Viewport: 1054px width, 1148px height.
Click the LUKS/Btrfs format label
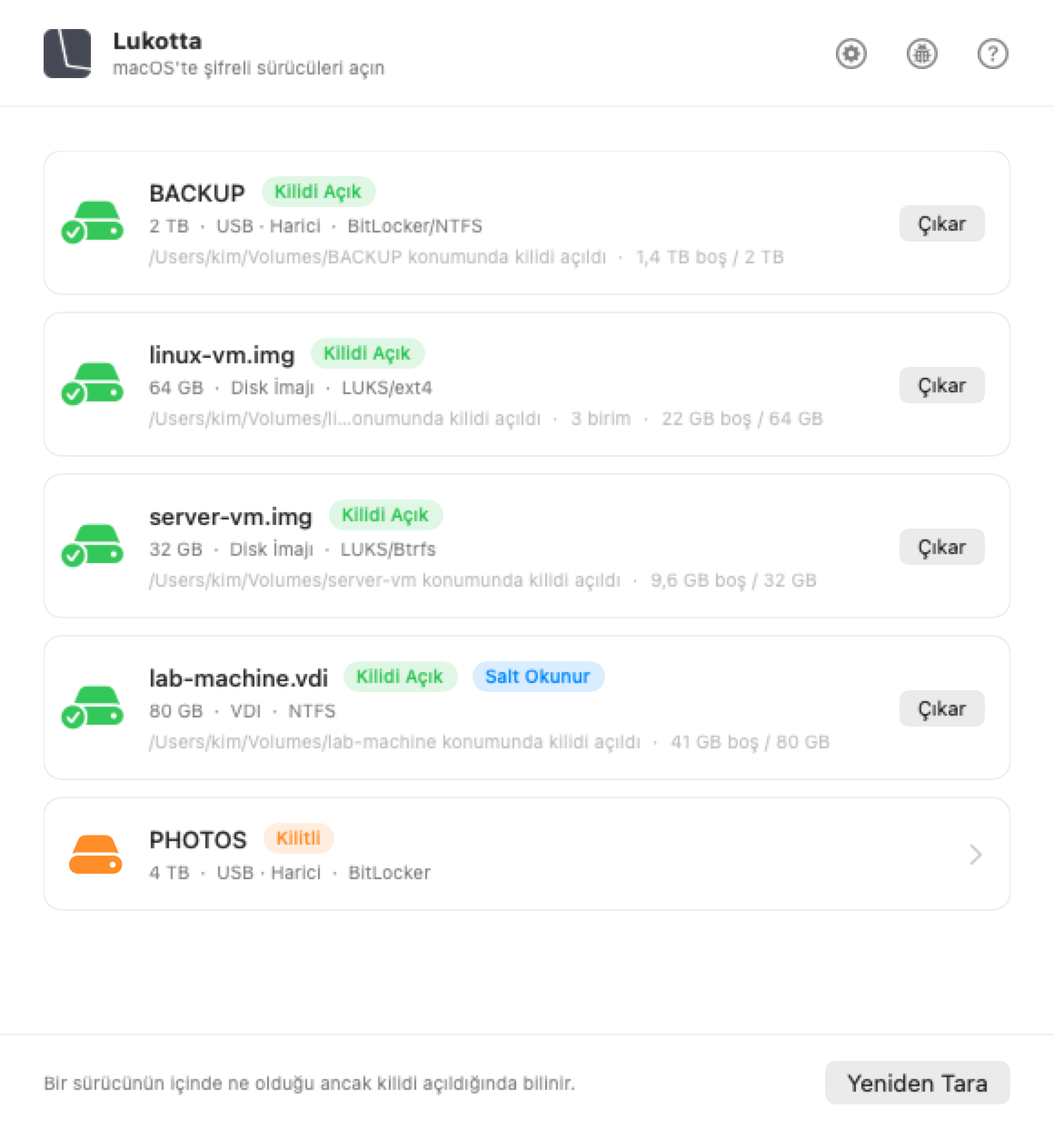pos(388,549)
